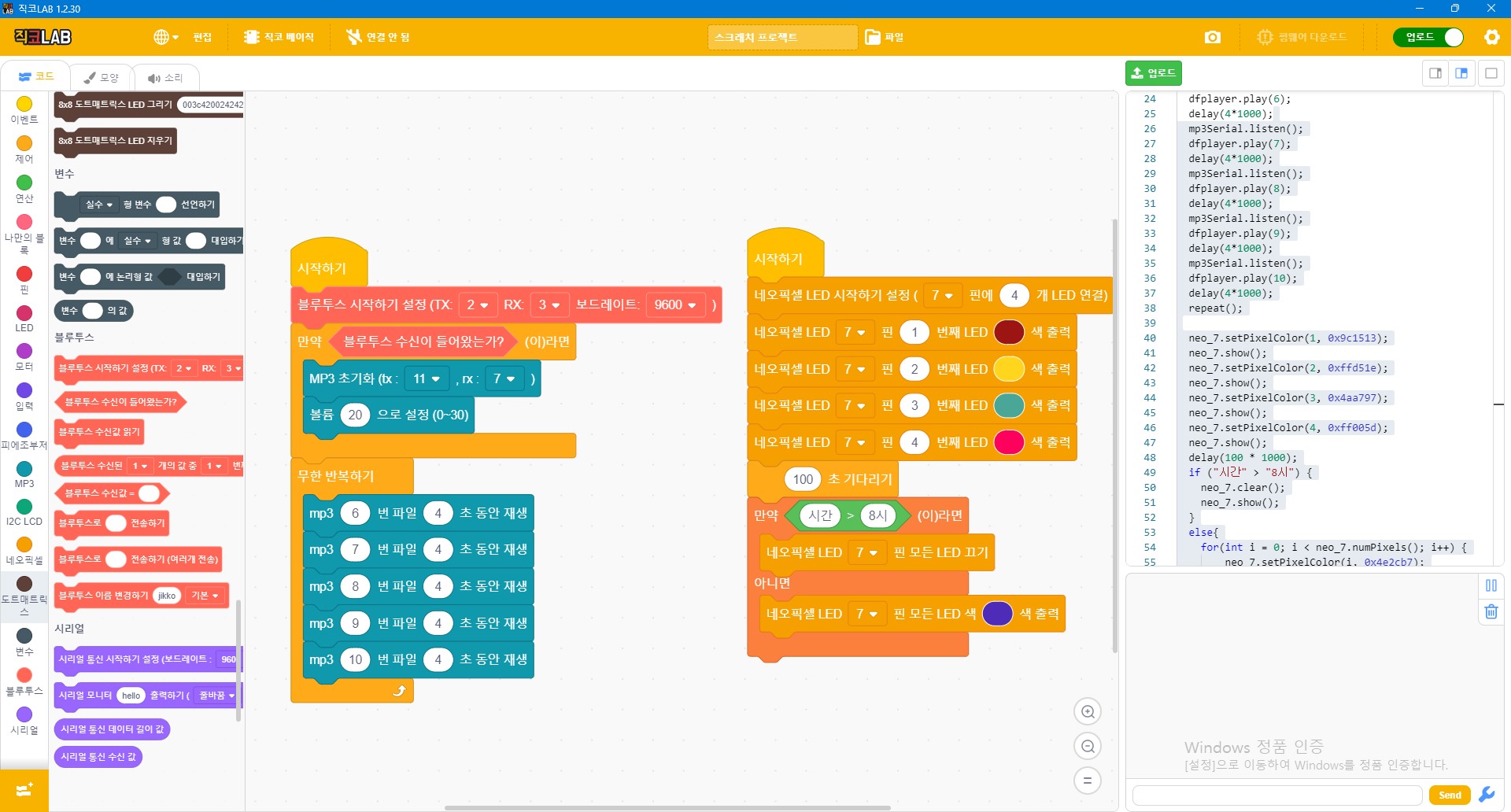
Task: Click the wrench icon beside Send
Action: pos(1487,795)
